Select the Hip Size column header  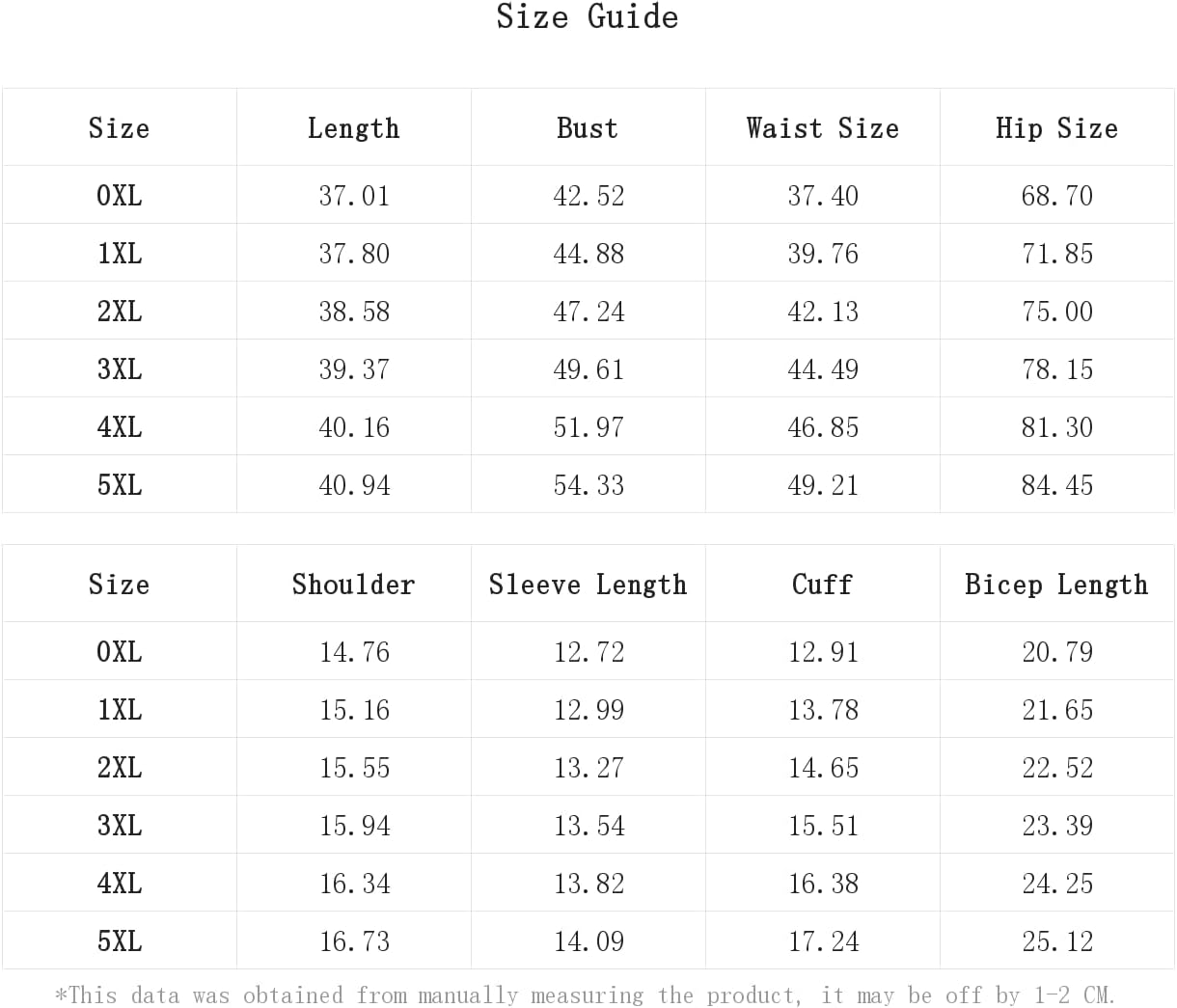[x=1056, y=128]
